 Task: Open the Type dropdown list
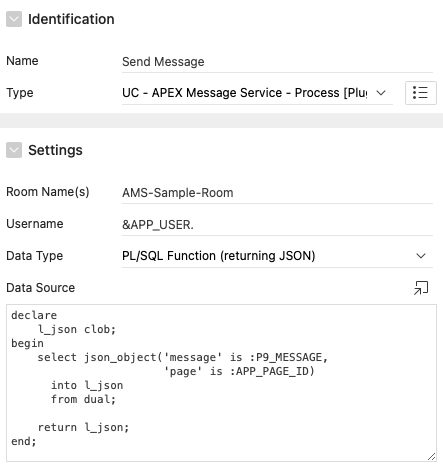pyautogui.click(x=257, y=93)
